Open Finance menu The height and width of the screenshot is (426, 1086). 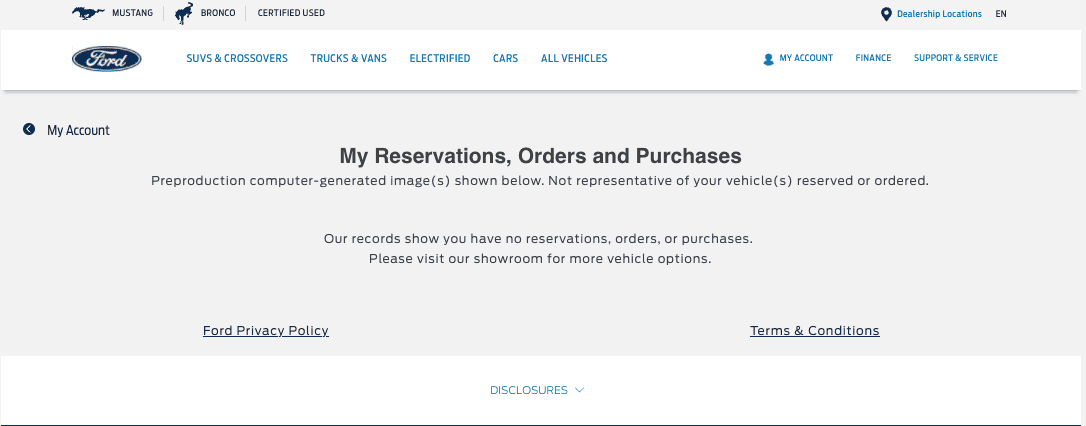873,58
